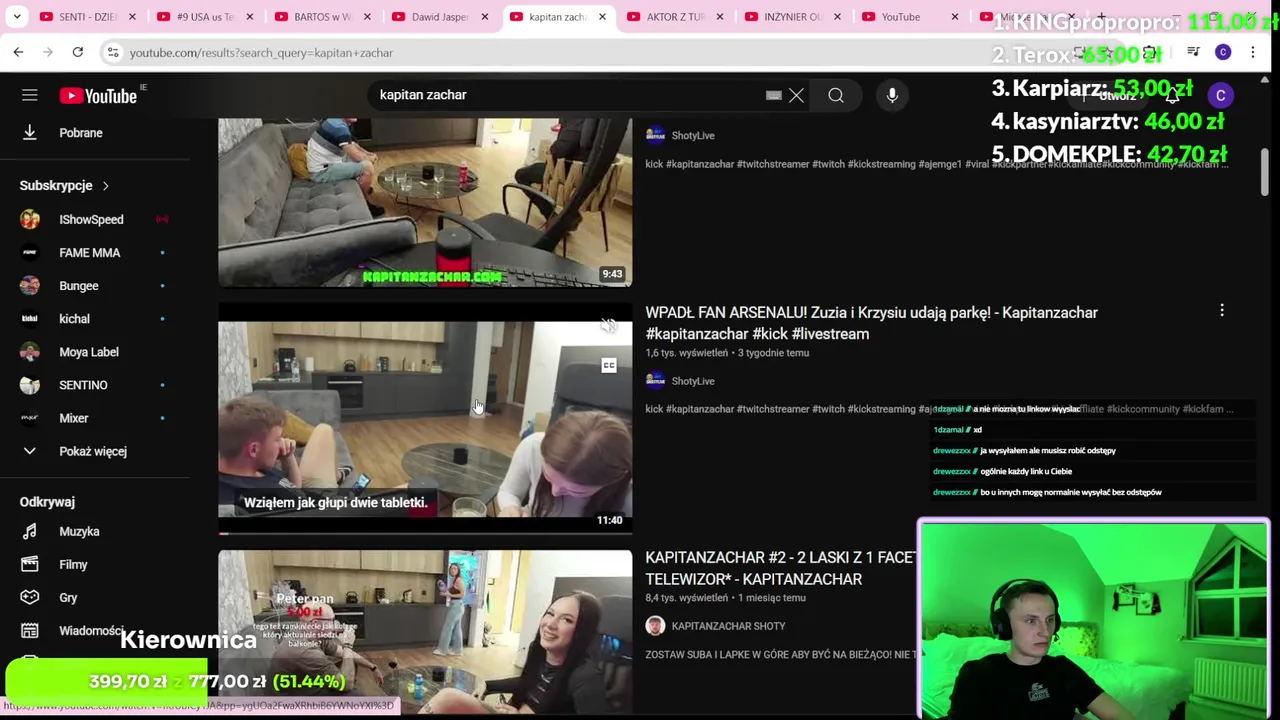Viewport: 1280px width, 720px height.
Task: Submit search with magnifier button
Action: click(836, 95)
